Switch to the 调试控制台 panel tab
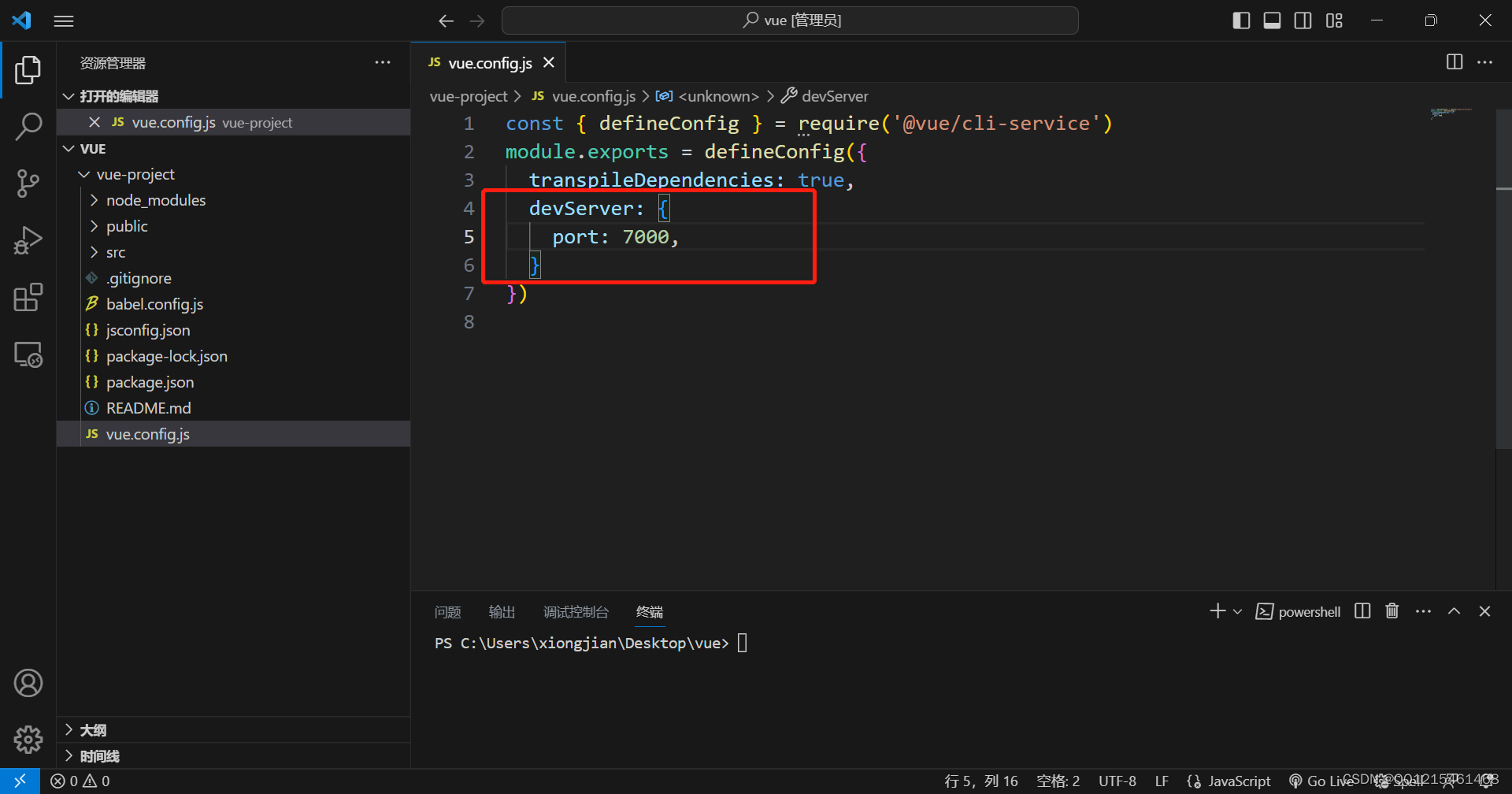Screen dimensions: 1512x794 (576, 612)
